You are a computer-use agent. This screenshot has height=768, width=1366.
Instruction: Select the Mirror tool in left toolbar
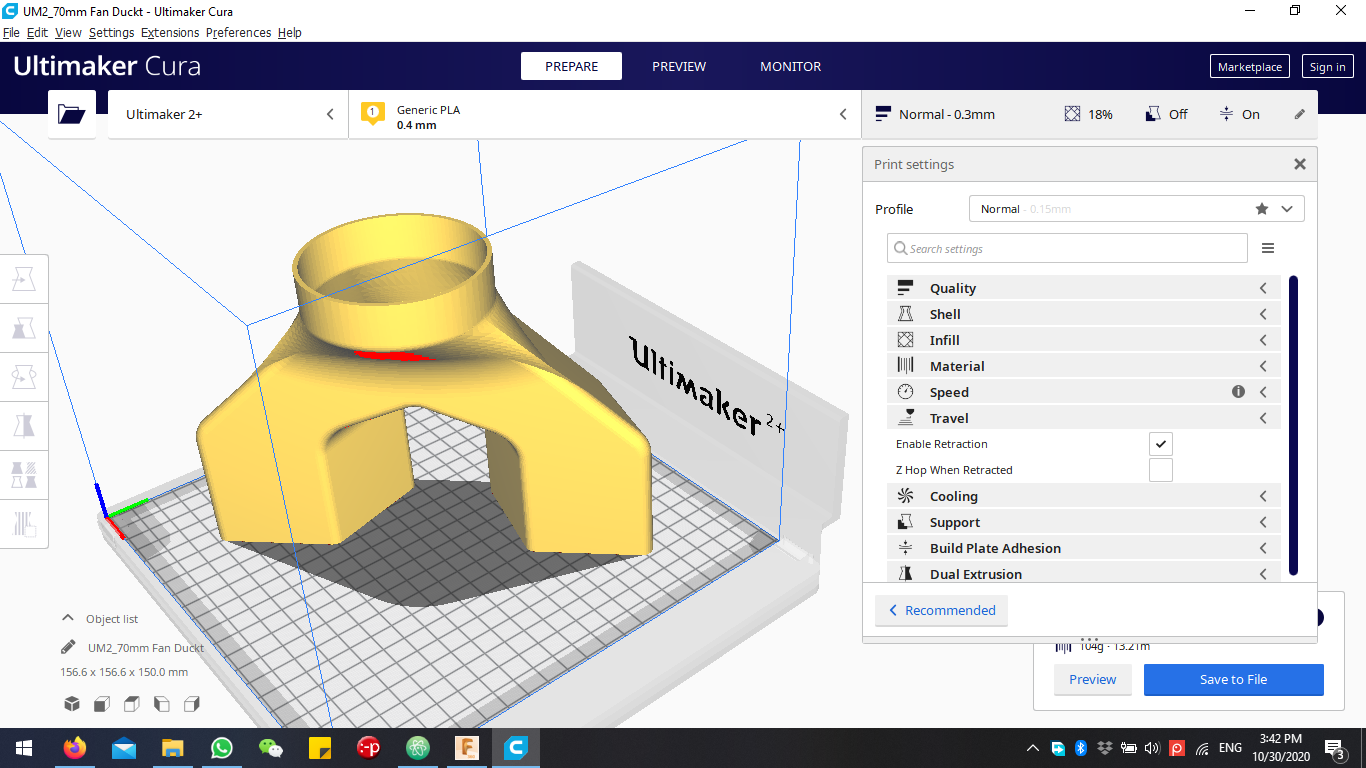[x=24, y=426]
